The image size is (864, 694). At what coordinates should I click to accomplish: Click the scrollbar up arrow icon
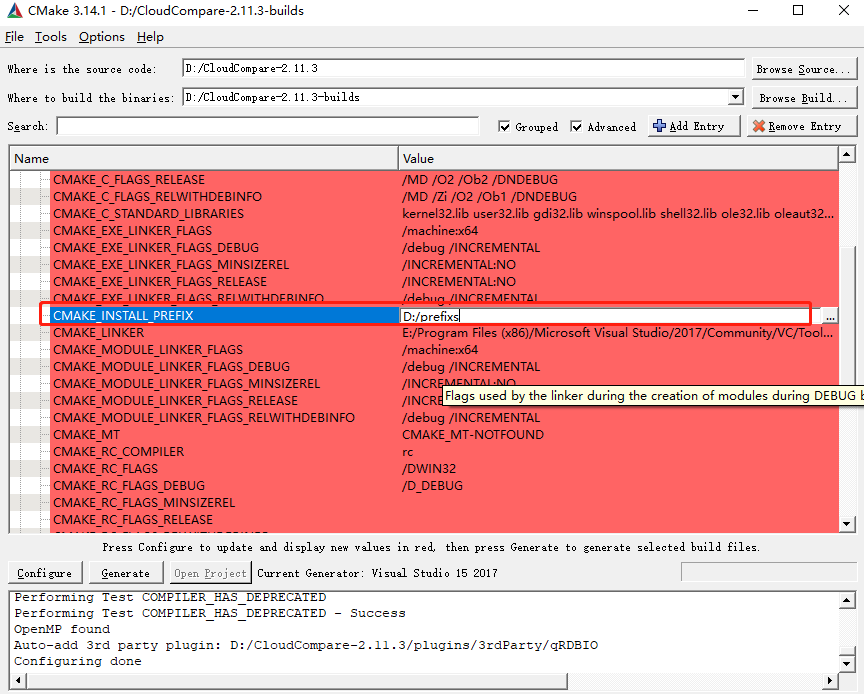(848, 154)
